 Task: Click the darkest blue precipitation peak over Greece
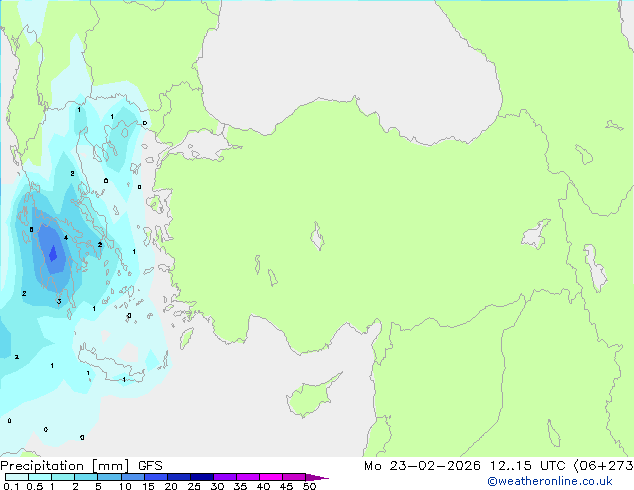click(53, 254)
